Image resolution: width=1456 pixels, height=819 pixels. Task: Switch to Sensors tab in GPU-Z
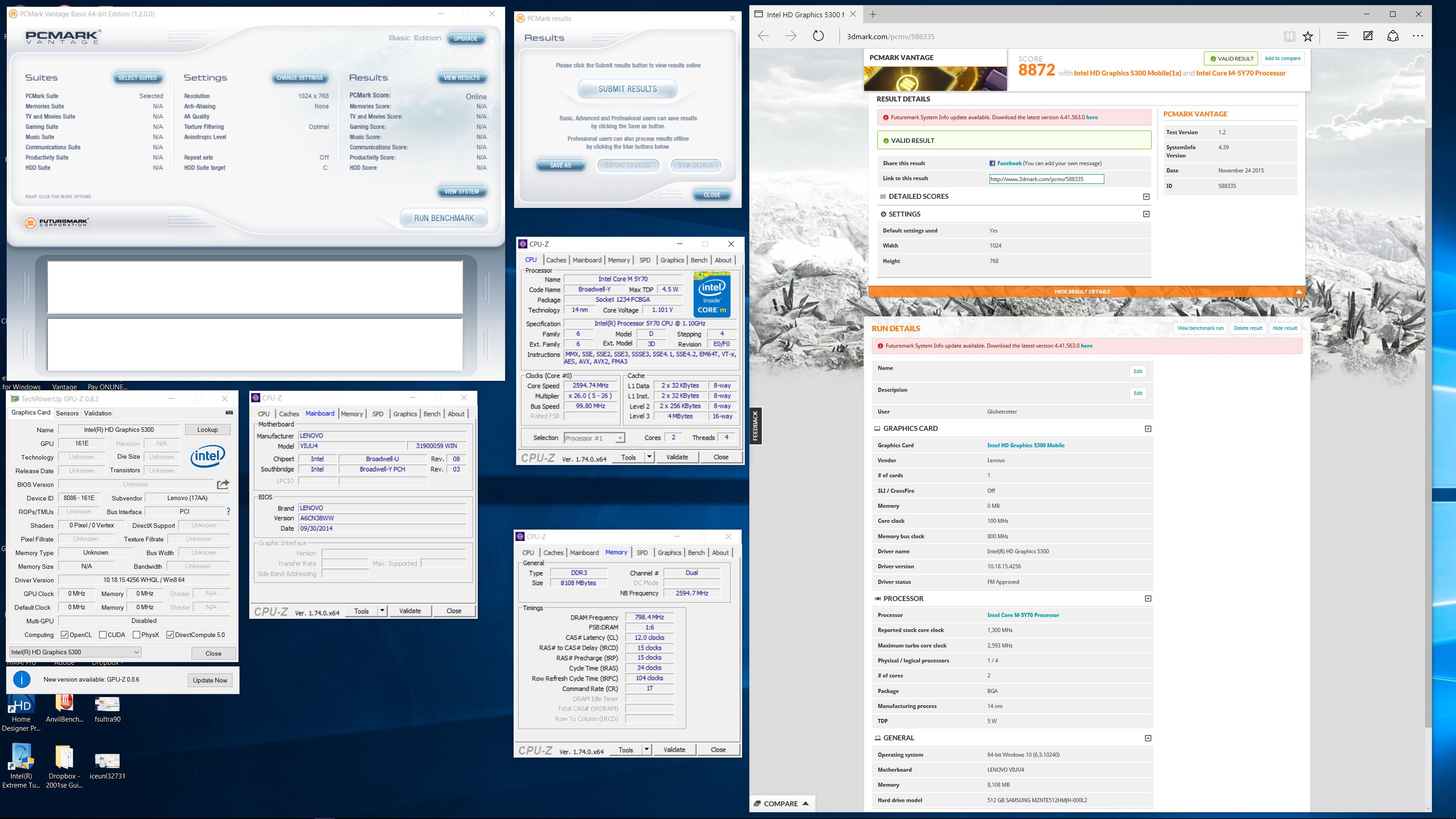coord(67,413)
